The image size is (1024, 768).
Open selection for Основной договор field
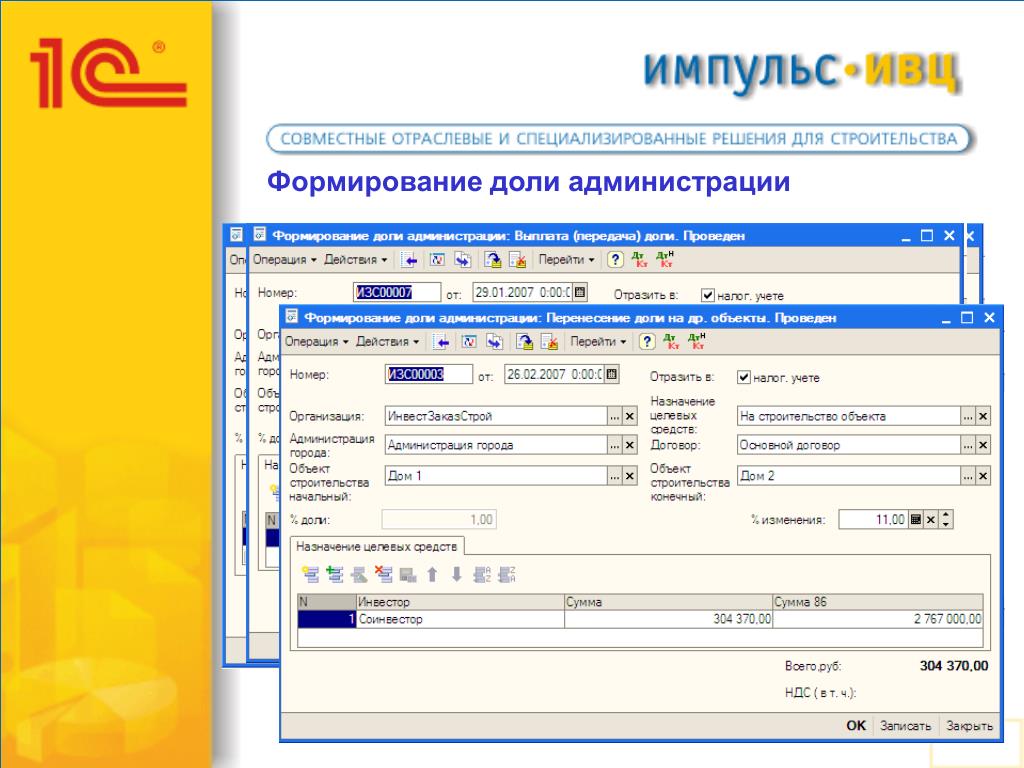pyautogui.click(x=968, y=445)
